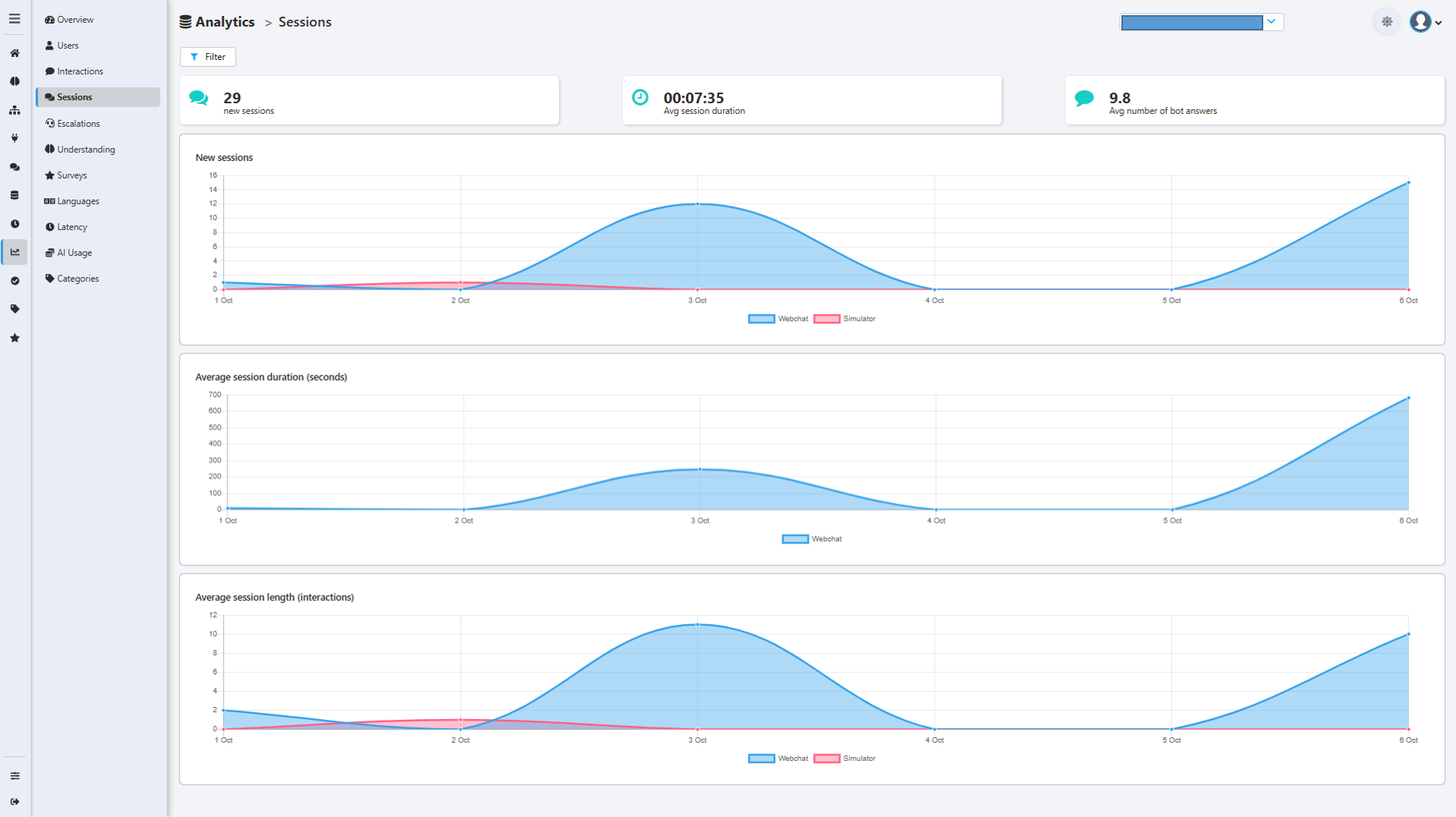The height and width of the screenshot is (817, 1456).
Task: Click the logout icon at rail bottom
Action: (x=14, y=802)
